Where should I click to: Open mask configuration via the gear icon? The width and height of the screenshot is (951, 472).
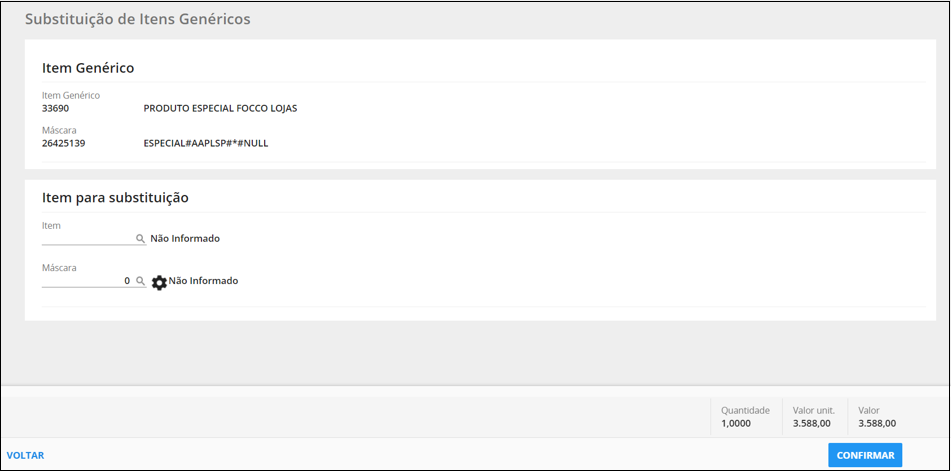(159, 282)
